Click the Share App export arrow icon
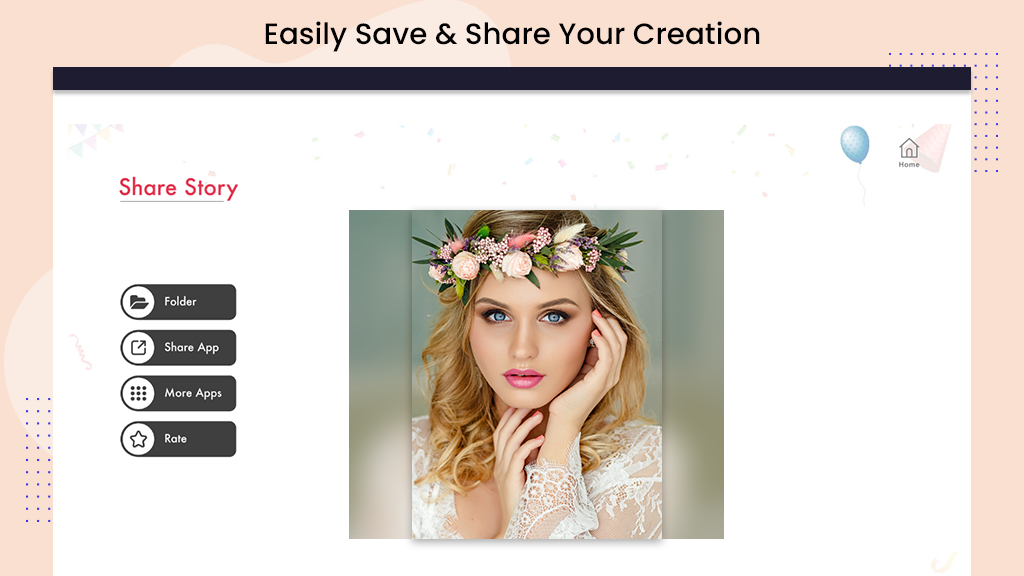This screenshot has width=1024, height=576. [x=138, y=347]
